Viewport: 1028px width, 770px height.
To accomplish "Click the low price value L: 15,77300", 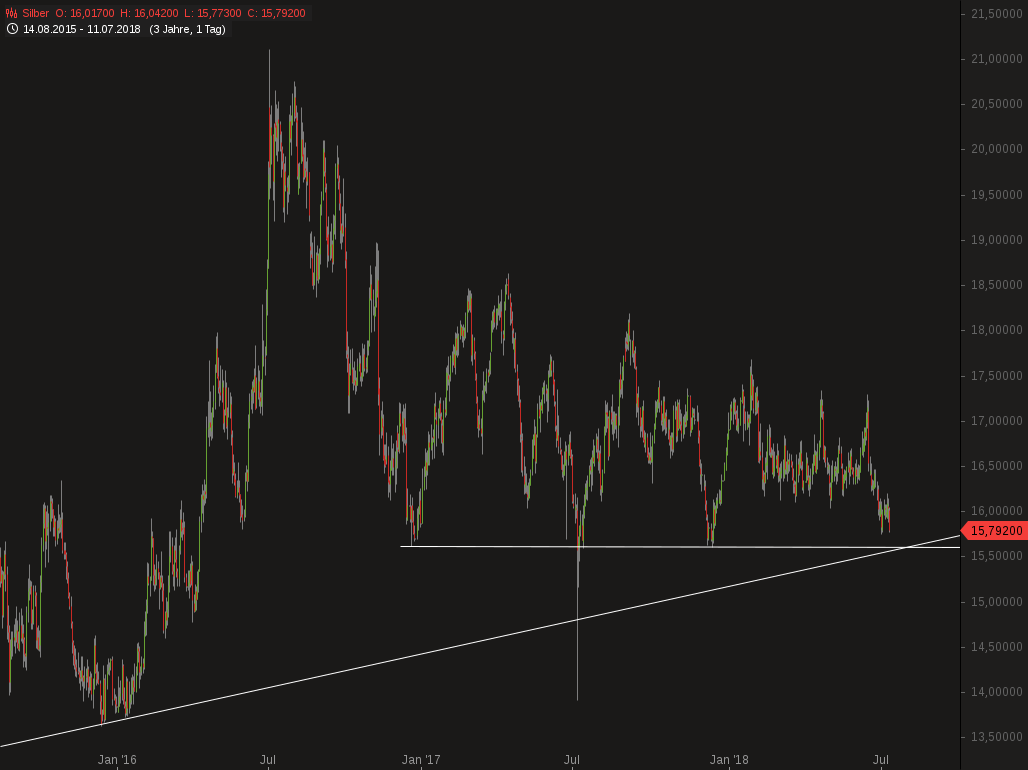I will click(214, 14).
